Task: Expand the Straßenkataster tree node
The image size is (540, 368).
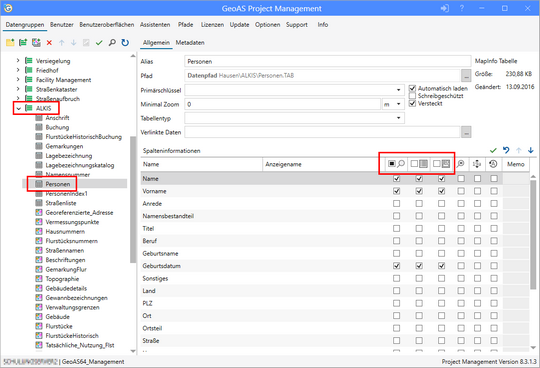Action: [x=18, y=89]
